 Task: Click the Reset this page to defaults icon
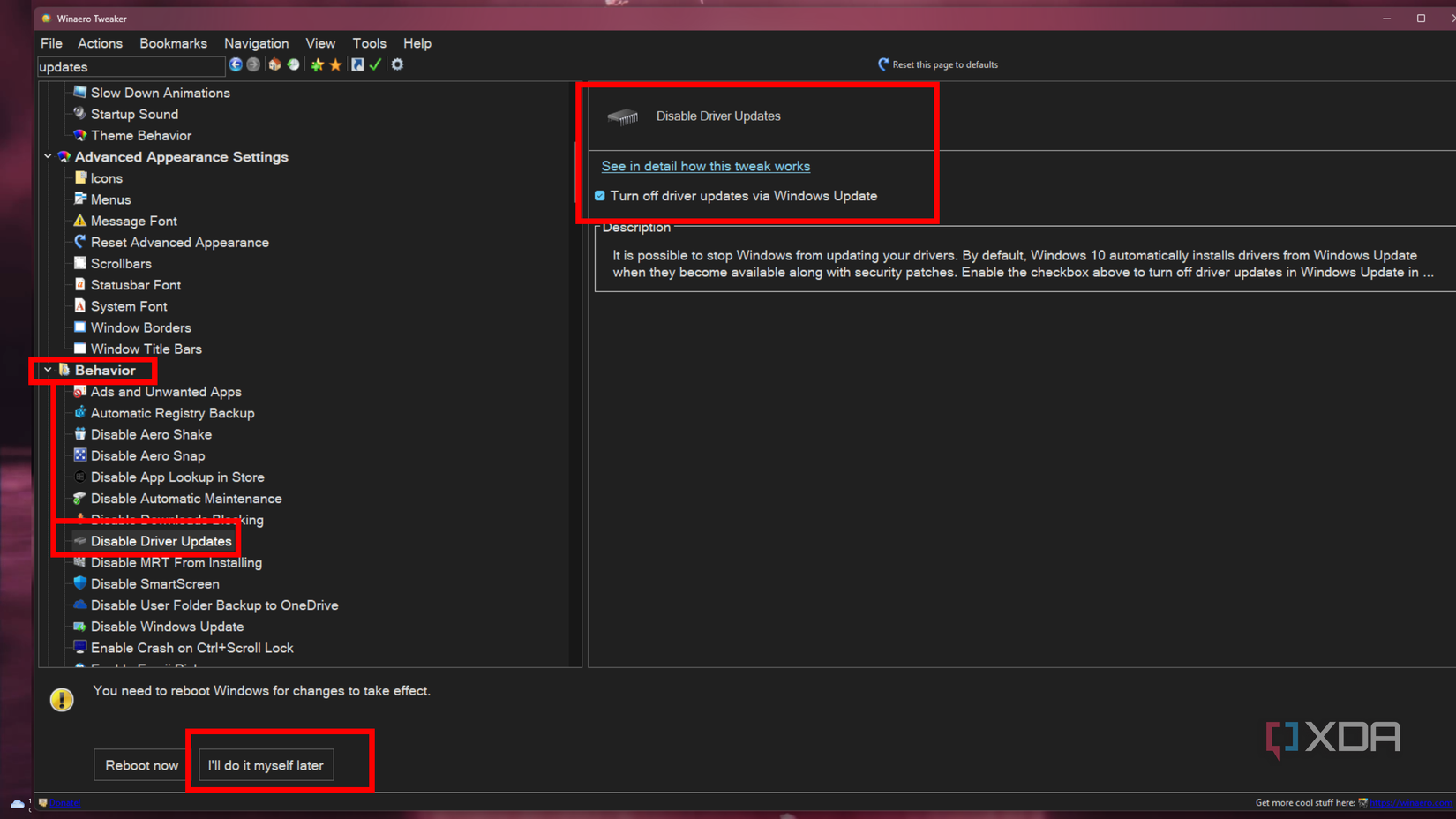882,64
